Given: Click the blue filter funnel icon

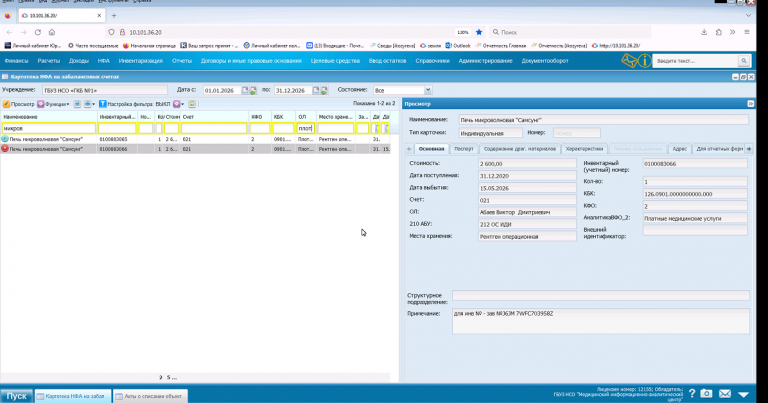Looking at the screenshot, I should (102, 104).
